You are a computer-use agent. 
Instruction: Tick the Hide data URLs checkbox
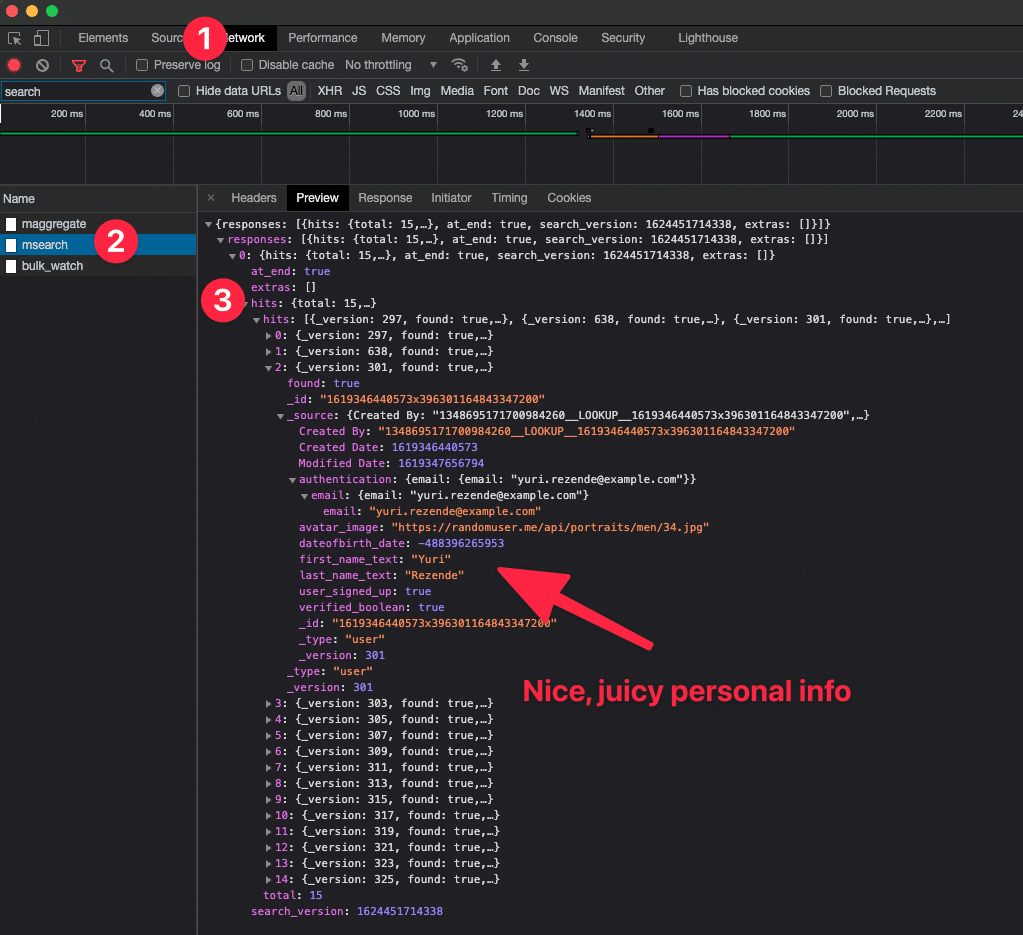click(x=184, y=91)
